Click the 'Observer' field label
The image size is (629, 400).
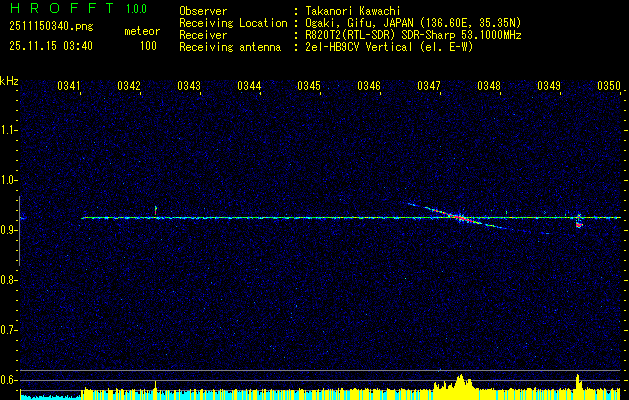pyautogui.click(x=203, y=11)
